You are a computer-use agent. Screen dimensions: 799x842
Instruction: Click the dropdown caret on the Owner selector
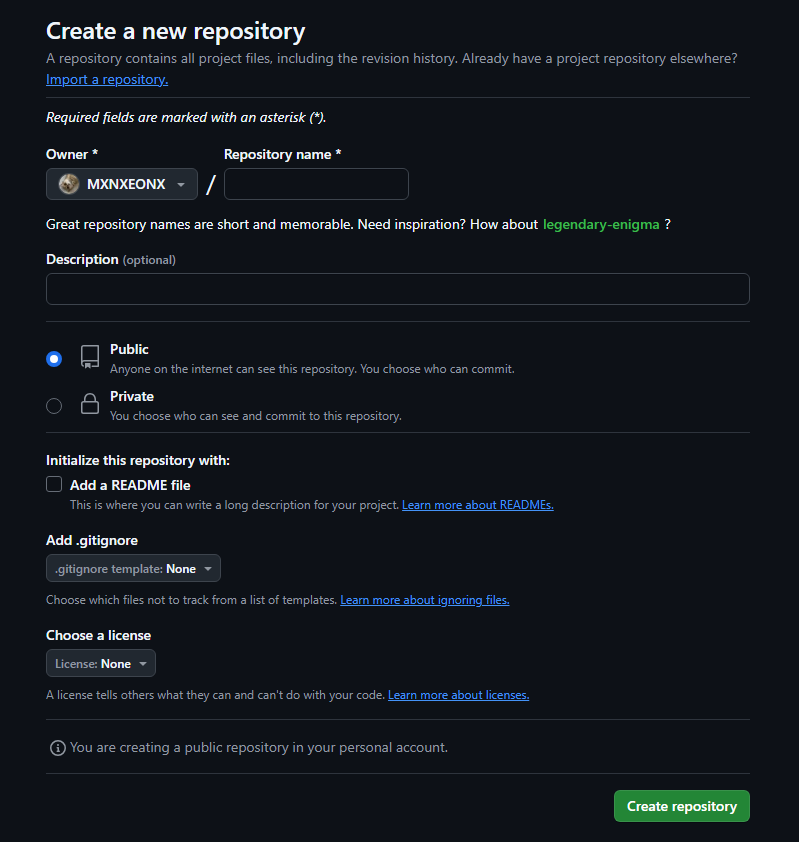coord(181,184)
